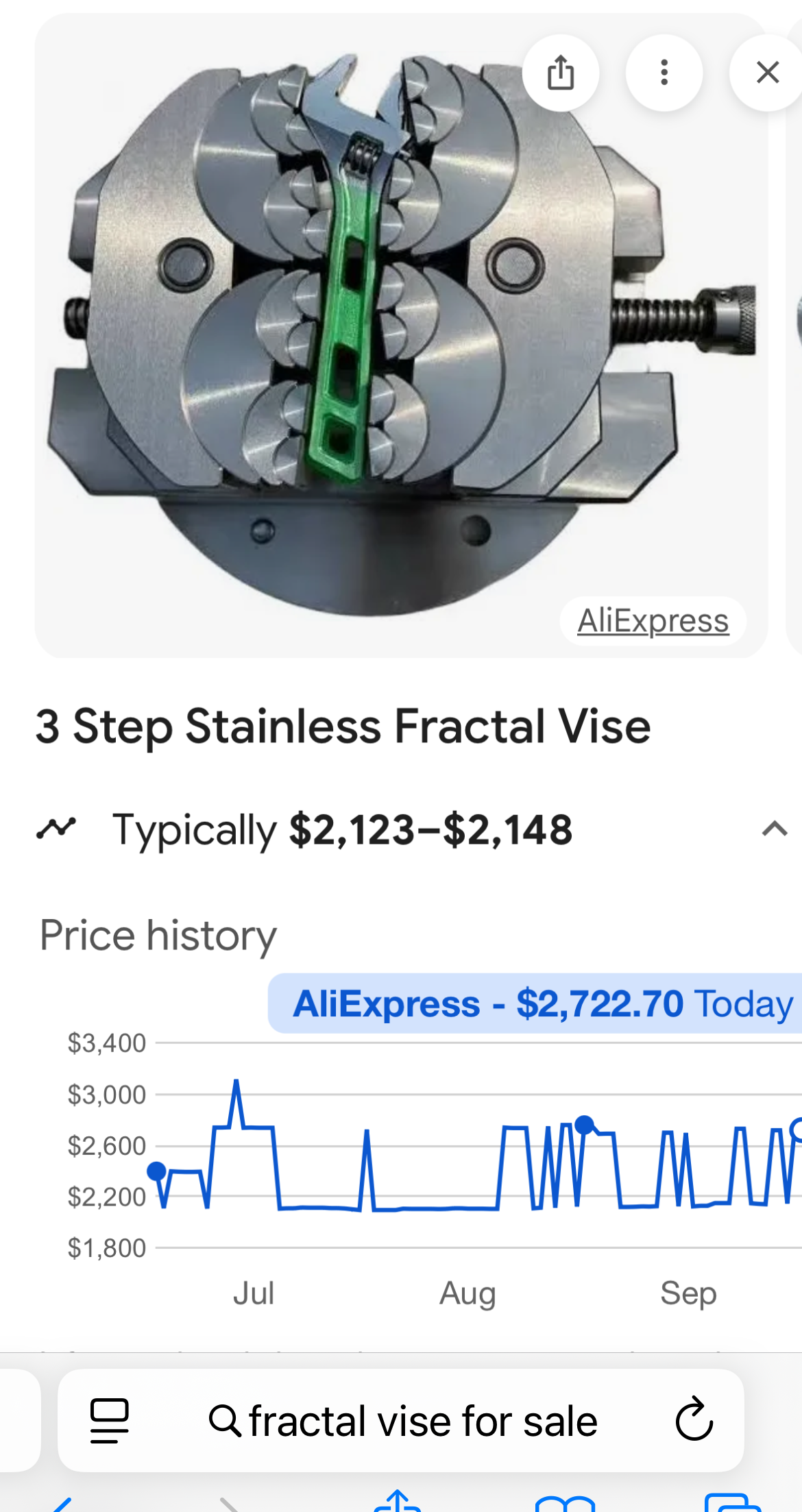Tap the Typically $2,123–$2,148 price row
The image size is (802, 1512).
341,829
